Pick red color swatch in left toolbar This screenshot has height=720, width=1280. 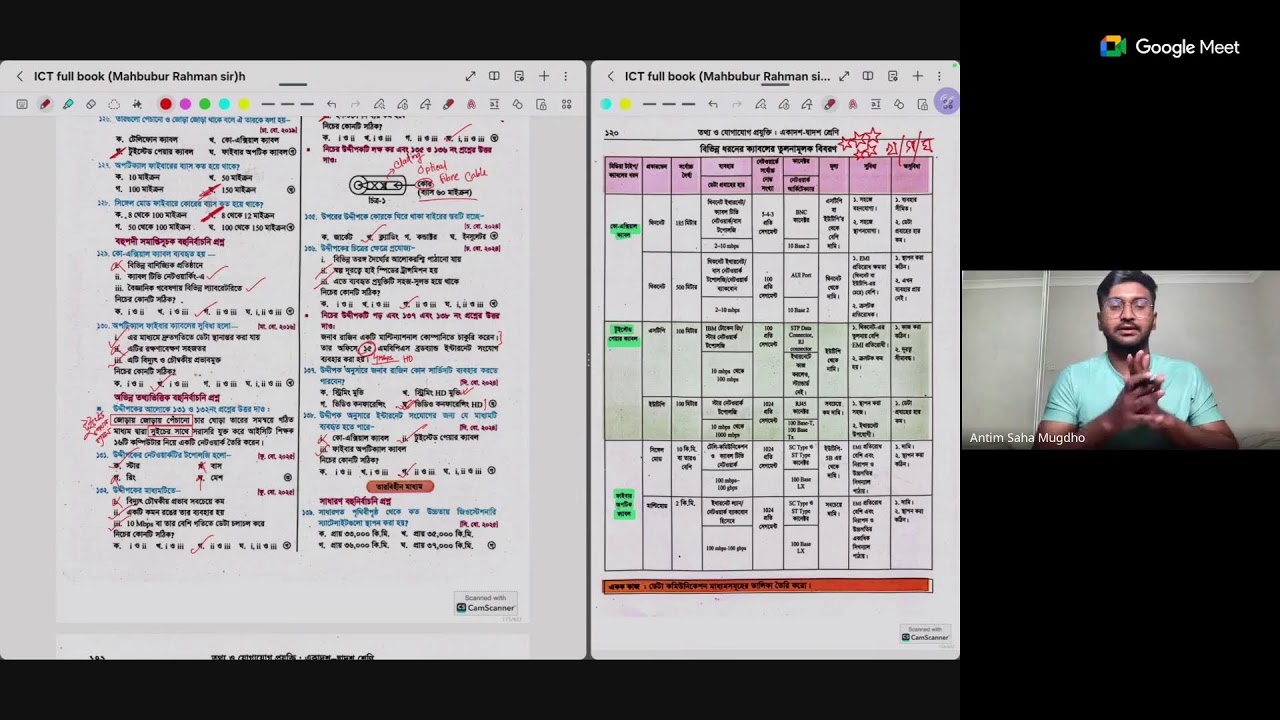pos(166,104)
